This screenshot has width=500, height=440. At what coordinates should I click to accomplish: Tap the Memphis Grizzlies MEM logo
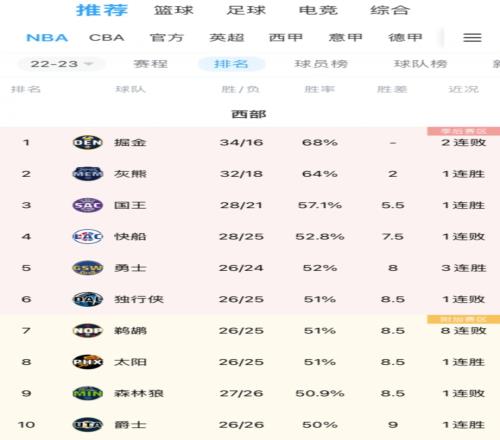88,174
